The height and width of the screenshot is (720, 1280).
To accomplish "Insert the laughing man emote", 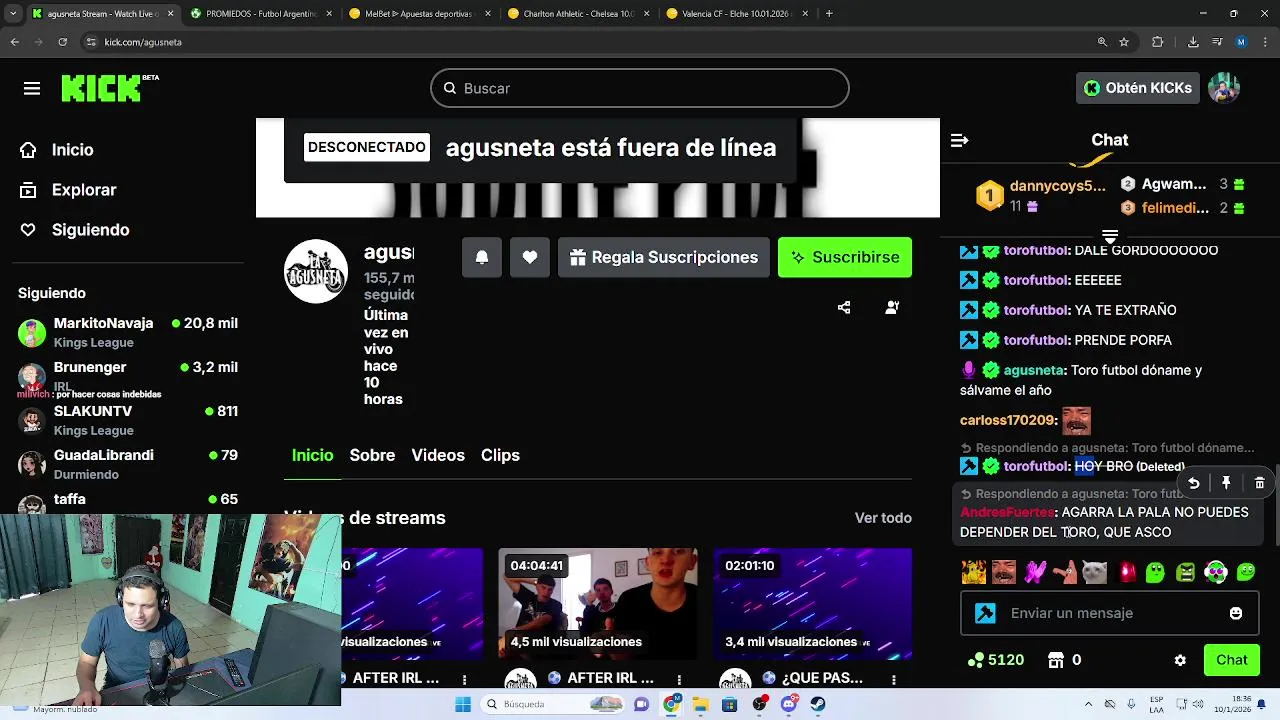I will (x=1004, y=572).
